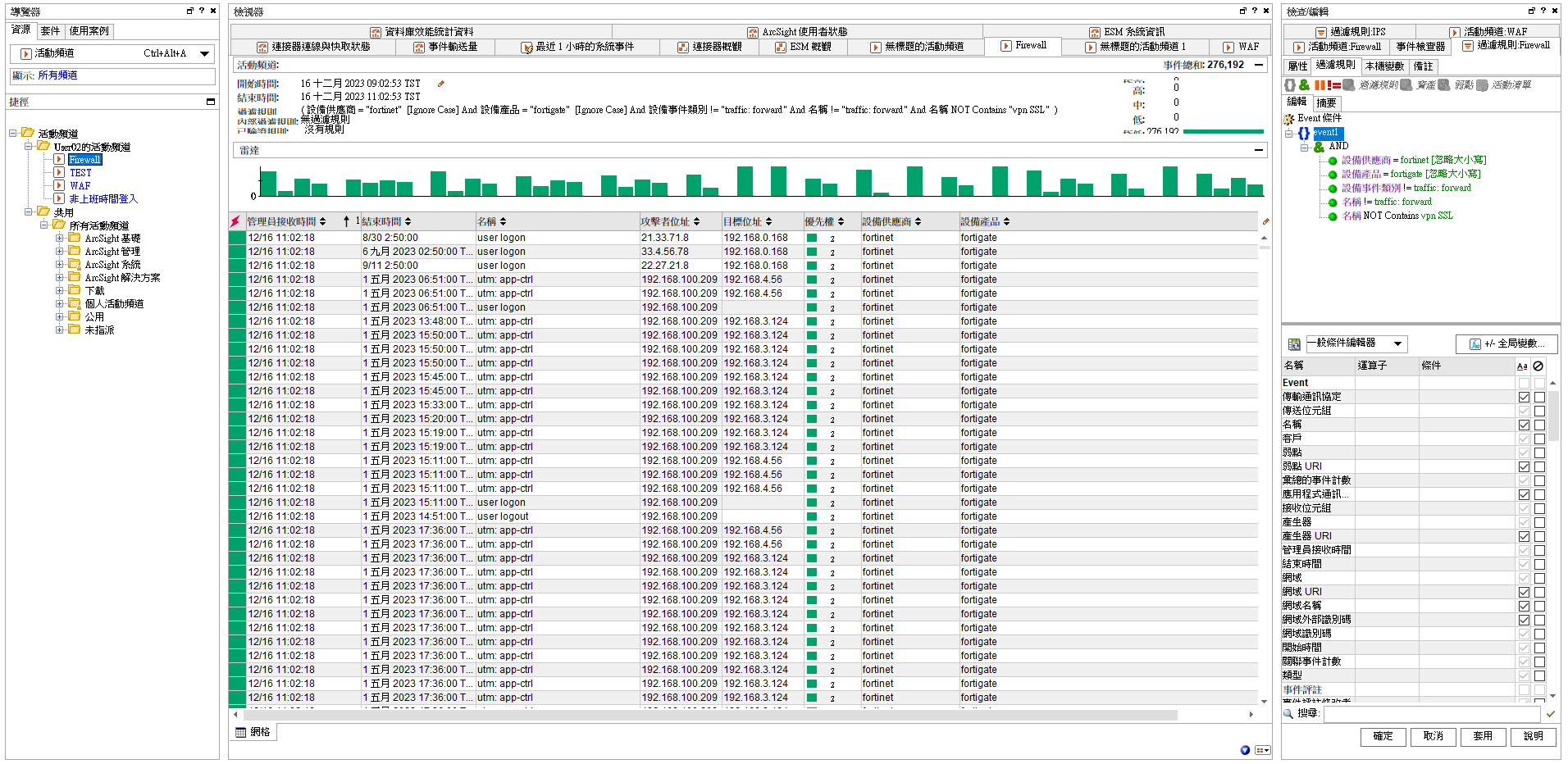Viewport: 1568px width, 764px height.
Task: Click the WAF active channel icon in navigator
Action: point(59,185)
